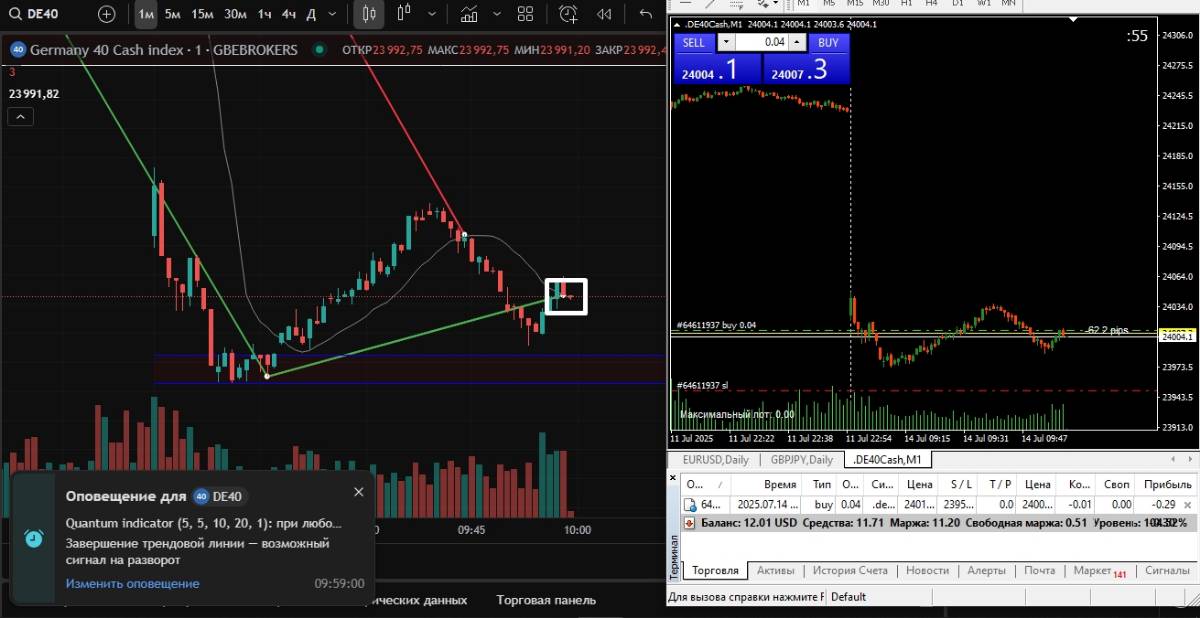Select the .DE40Cash,M1 chart tab
The height and width of the screenshot is (618, 1200).
[887, 460]
